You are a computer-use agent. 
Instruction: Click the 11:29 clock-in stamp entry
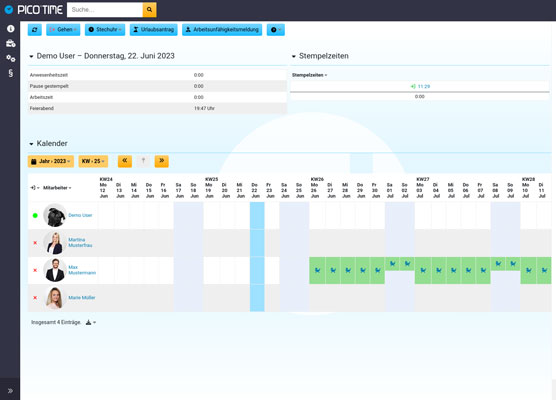coord(420,86)
